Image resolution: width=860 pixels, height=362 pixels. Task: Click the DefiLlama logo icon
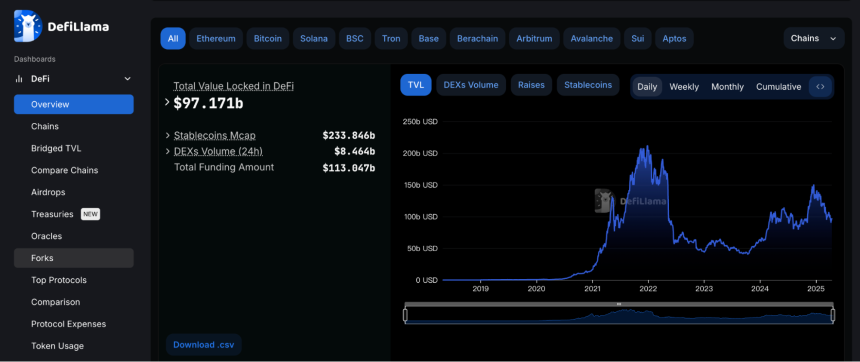point(28,26)
